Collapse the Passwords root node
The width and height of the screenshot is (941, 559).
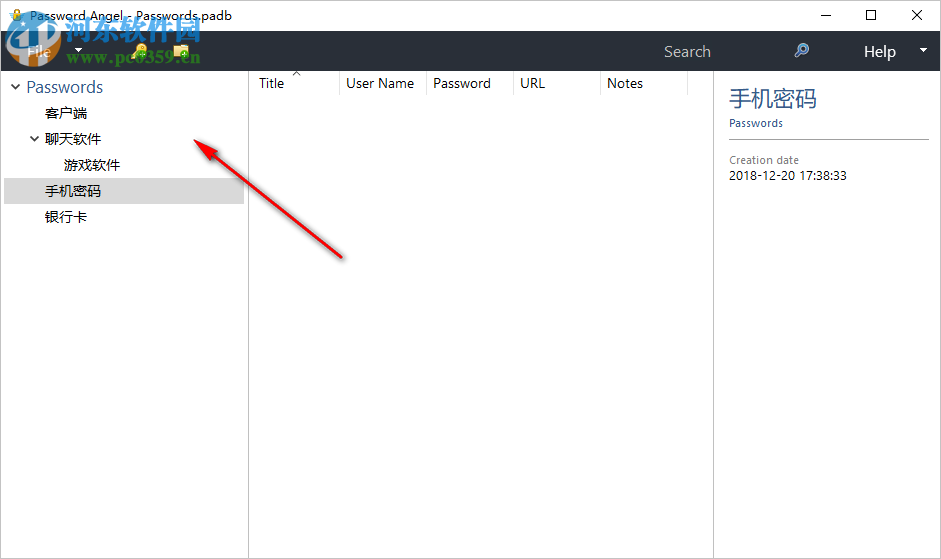pos(16,87)
